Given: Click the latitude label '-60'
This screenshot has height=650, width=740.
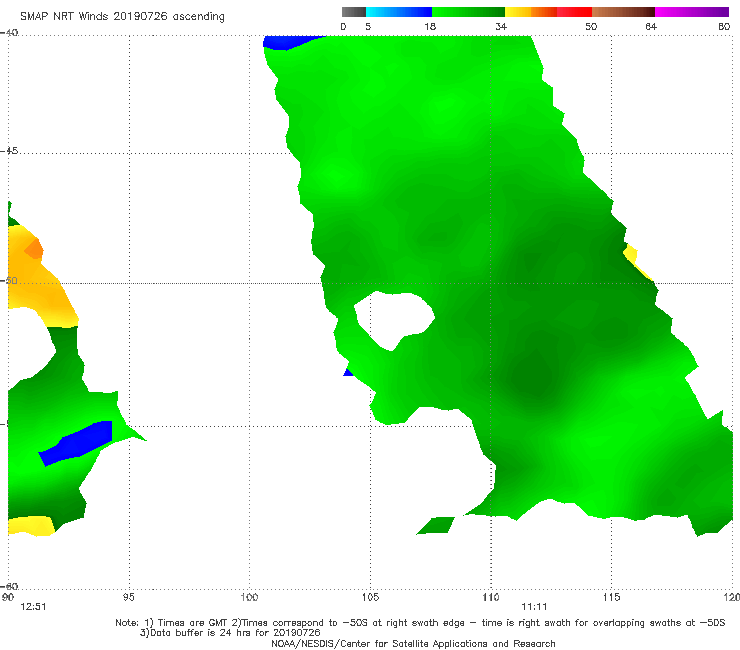Looking at the screenshot, I should (9, 586).
